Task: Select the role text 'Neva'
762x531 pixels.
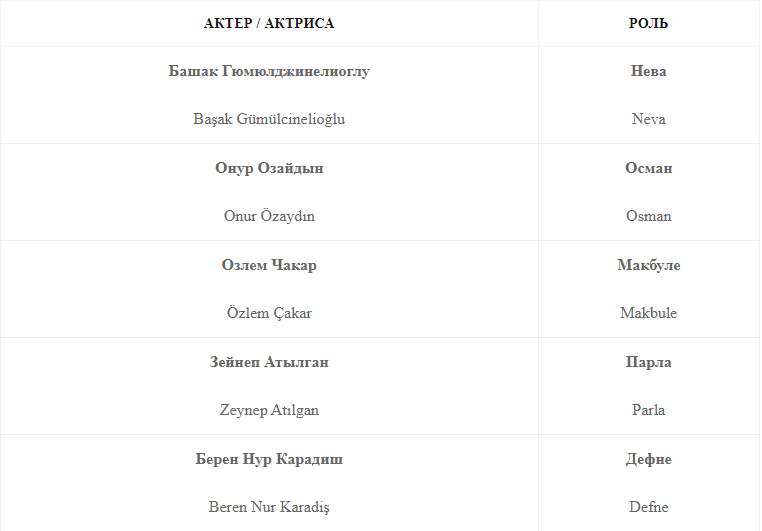Action: click(648, 119)
